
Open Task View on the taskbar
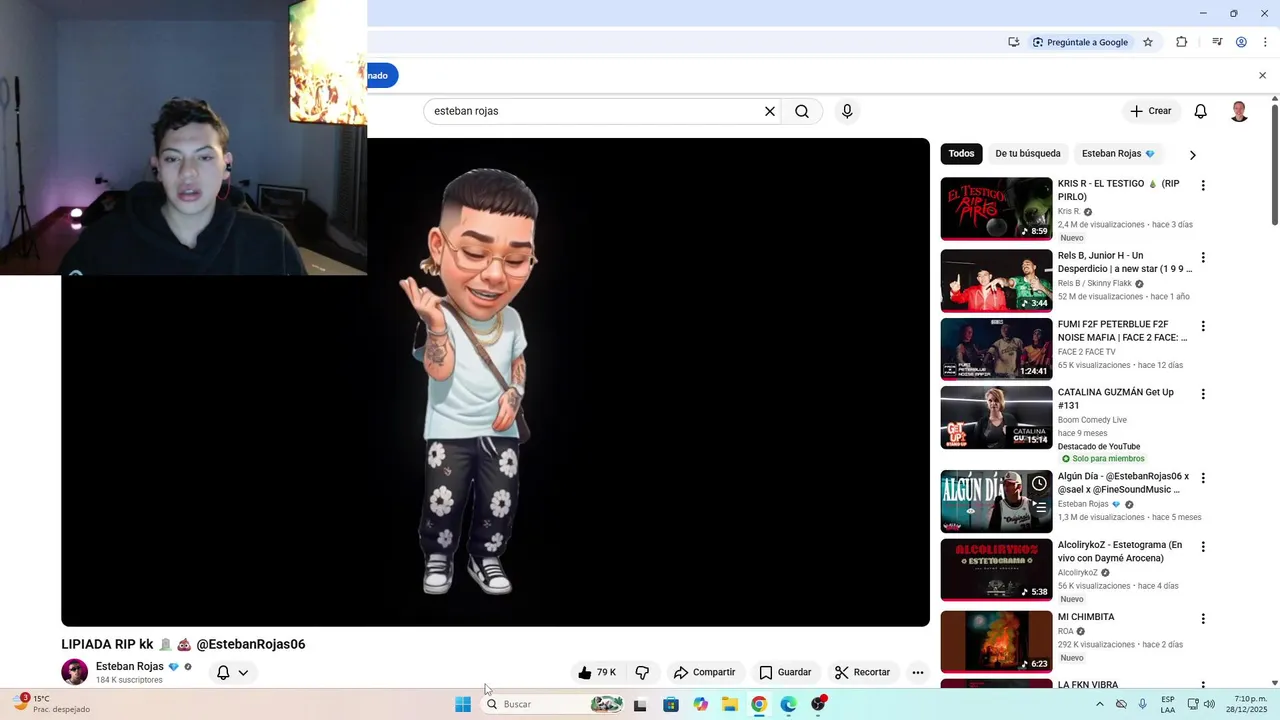pyautogui.click(x=640, y=704)
